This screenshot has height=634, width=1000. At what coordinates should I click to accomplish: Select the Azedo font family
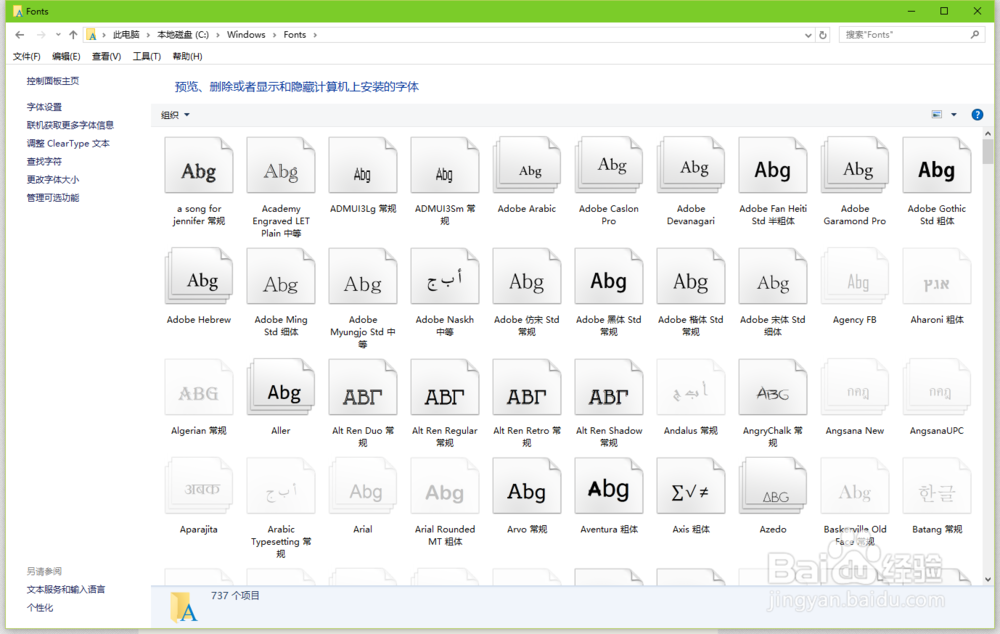[x=772, y=486]
